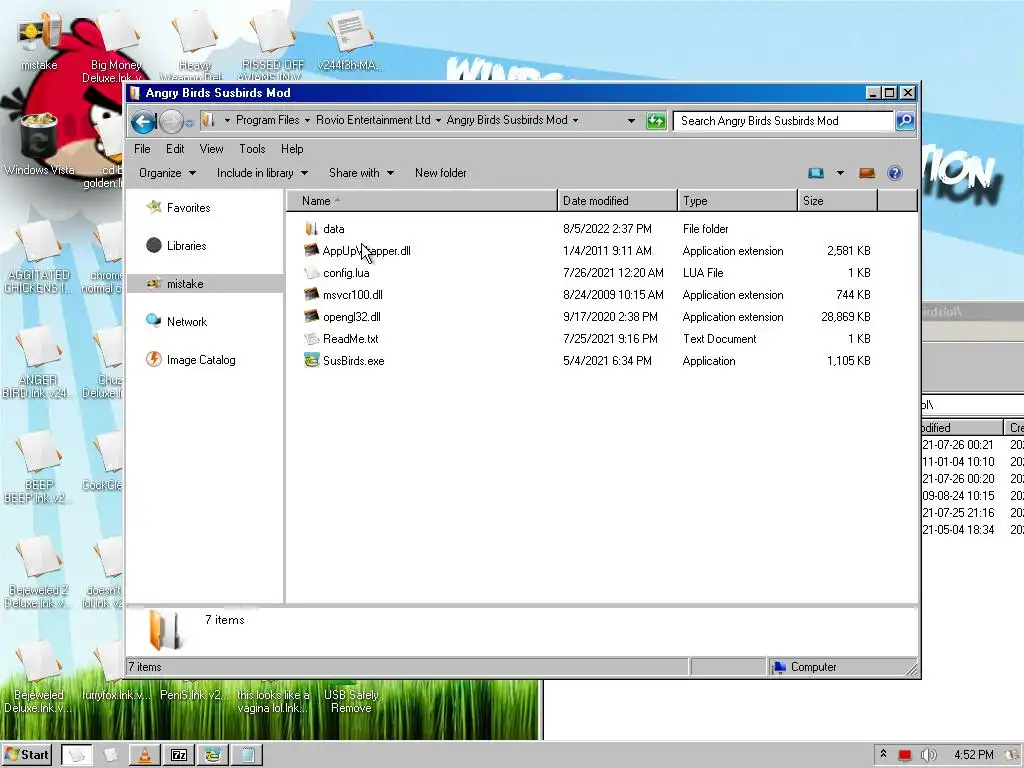
Task: Click the Search Angry Birds Susbirds Mod field
Action: [x=783, y=121]
